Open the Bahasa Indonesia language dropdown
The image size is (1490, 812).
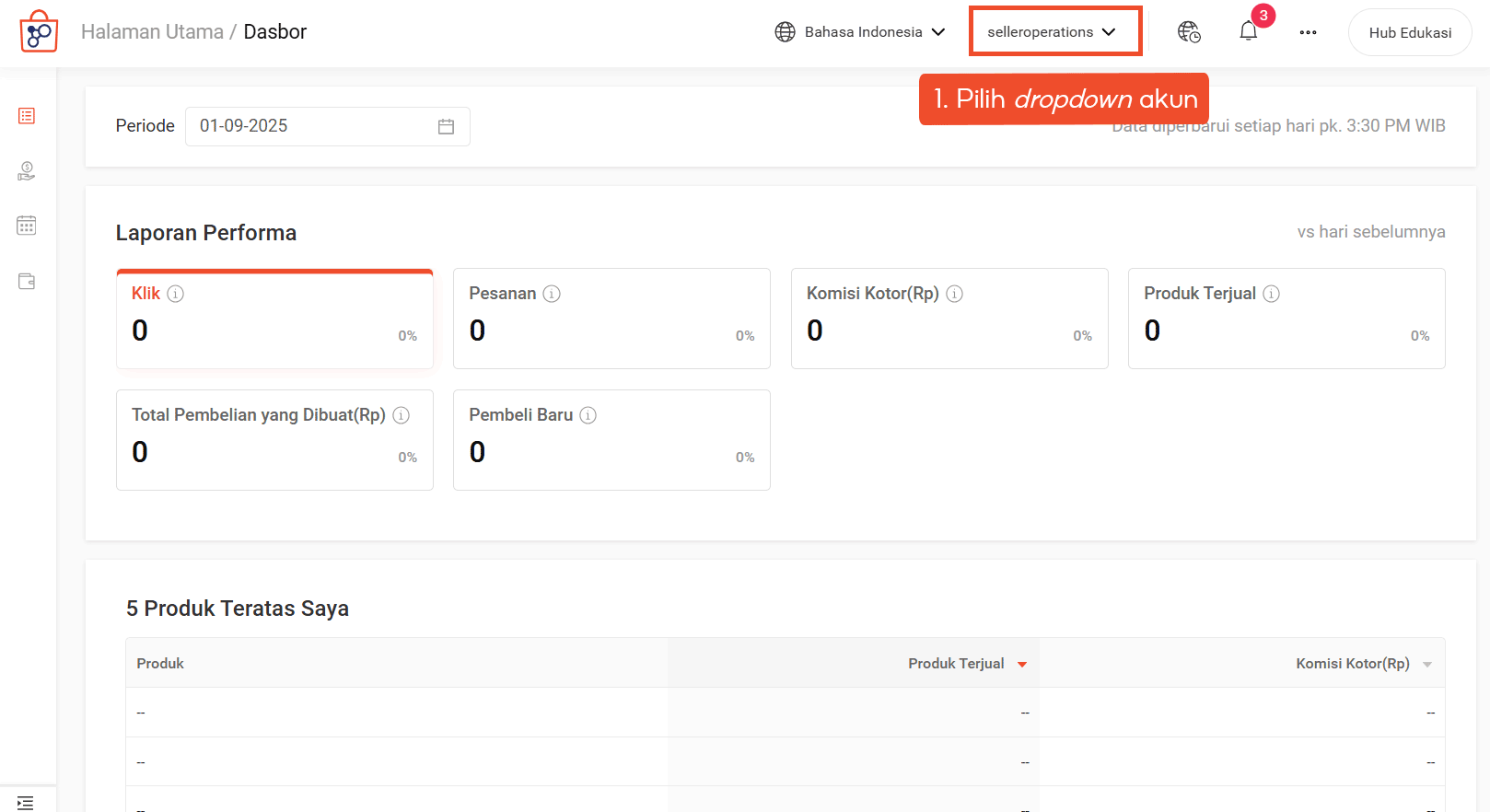pyautogui.click(x=860, y=32)
